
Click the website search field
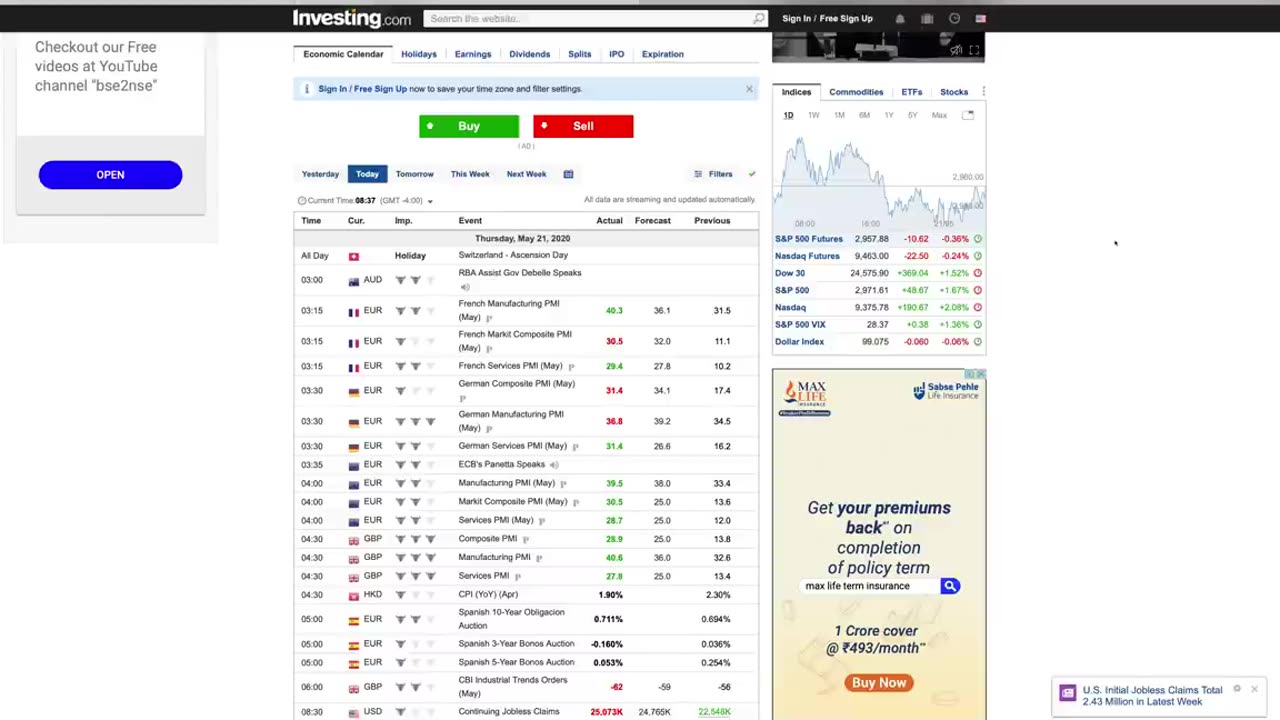tap(588, 18)
